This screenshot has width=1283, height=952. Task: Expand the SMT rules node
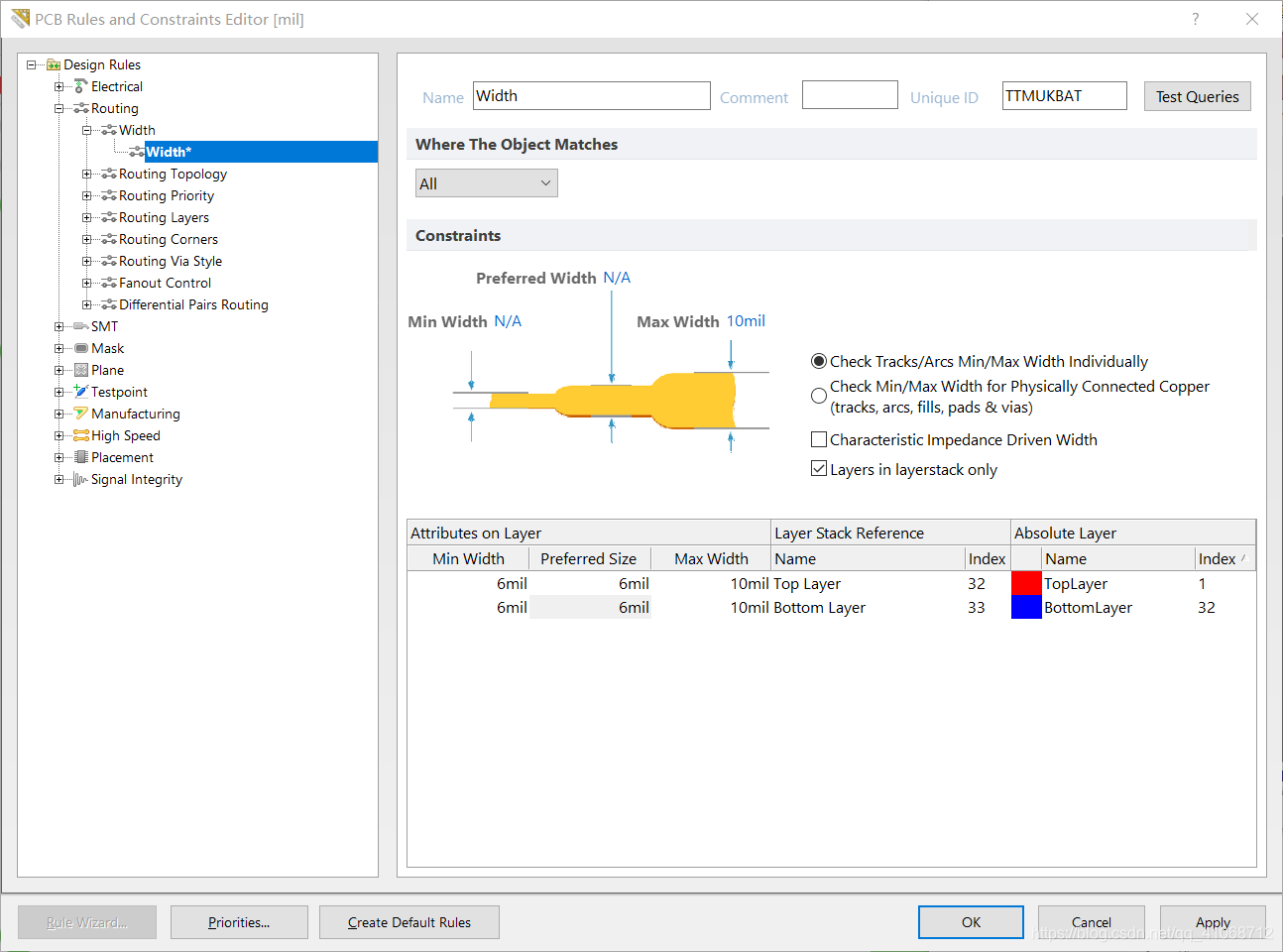coord(59,326)
